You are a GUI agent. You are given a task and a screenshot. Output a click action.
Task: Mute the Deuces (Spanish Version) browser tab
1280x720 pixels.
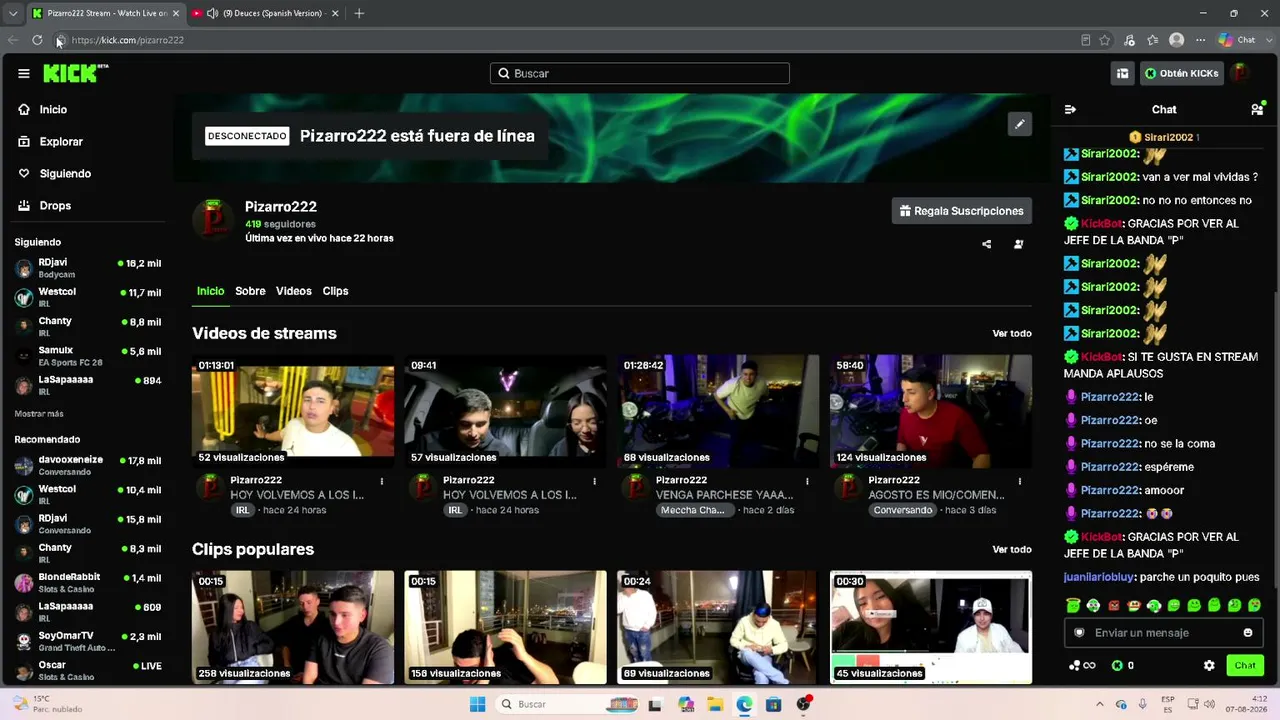[x=212, y=13]
